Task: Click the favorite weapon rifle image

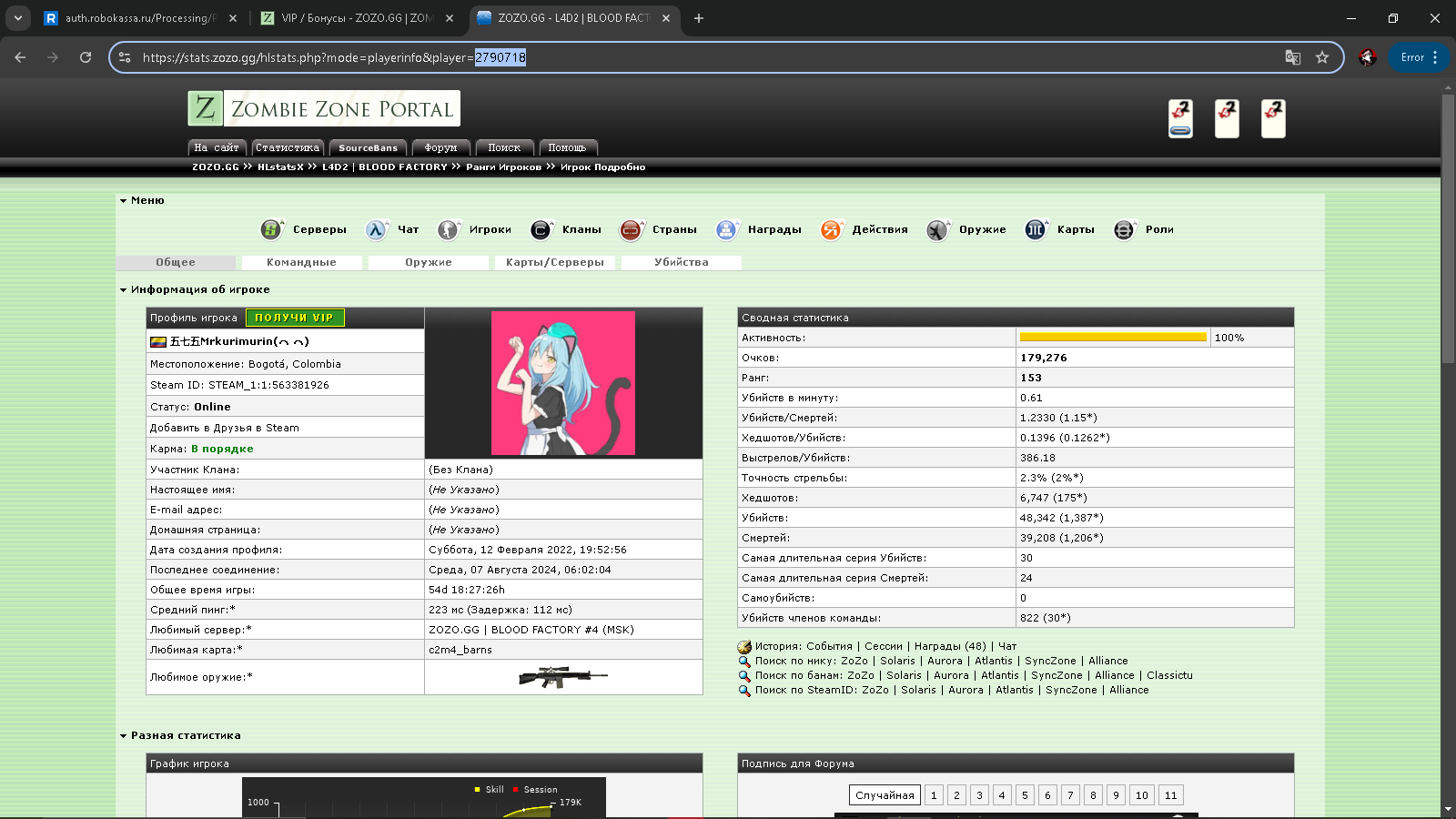Action: click(x=563, y=677)
